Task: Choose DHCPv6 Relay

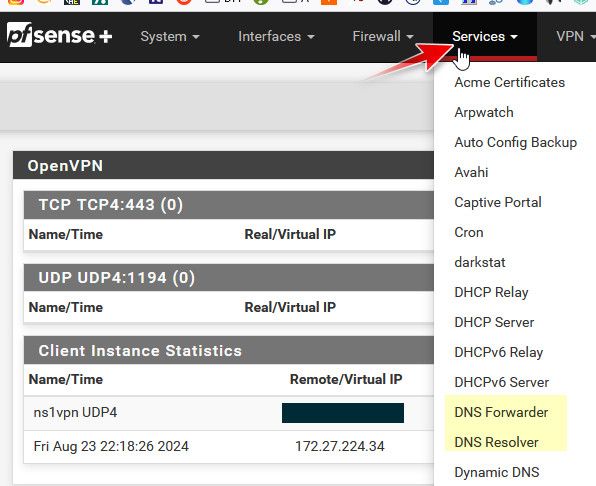Action: [498, 353]
